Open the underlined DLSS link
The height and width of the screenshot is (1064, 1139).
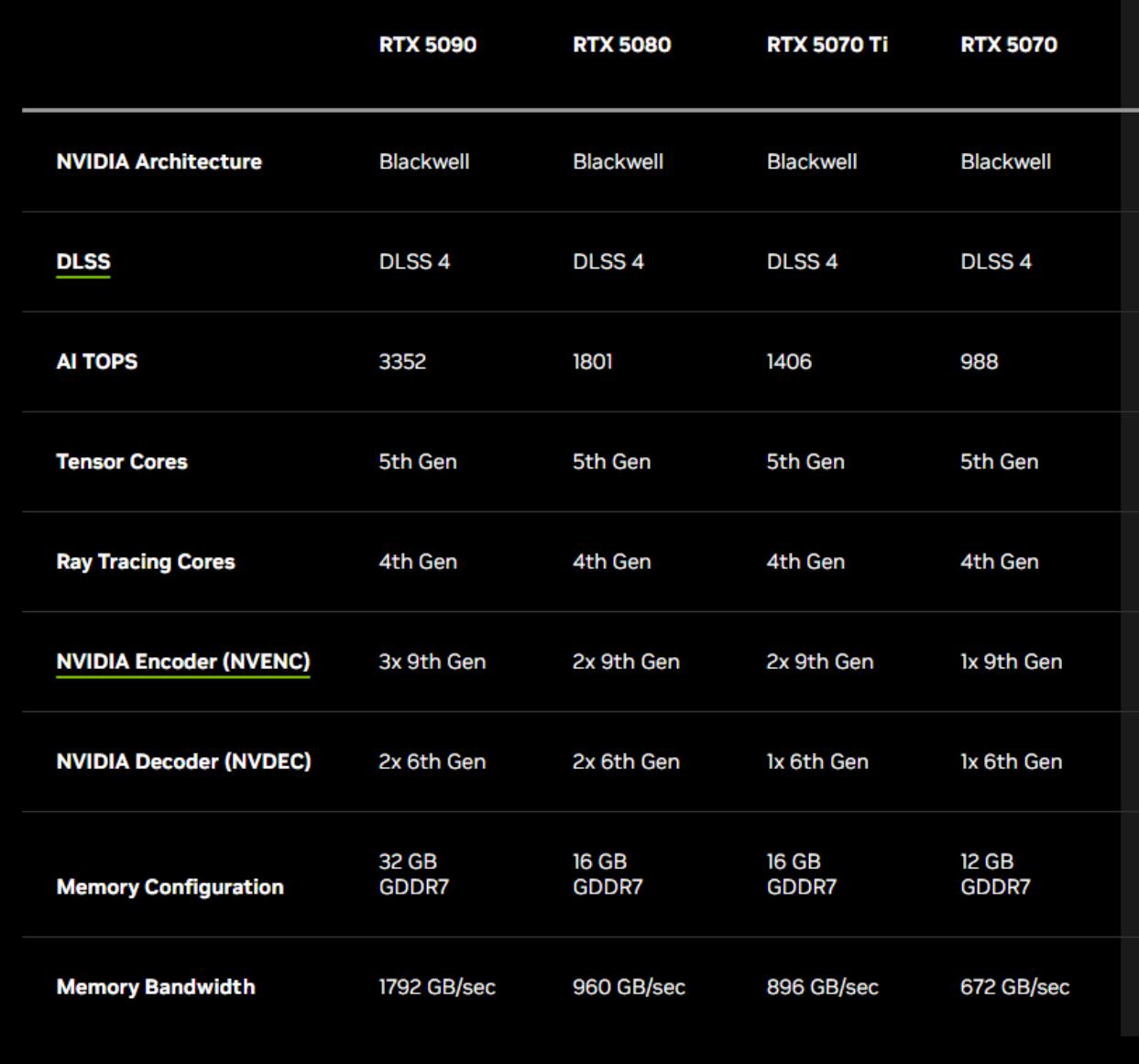tap(82, 262)
